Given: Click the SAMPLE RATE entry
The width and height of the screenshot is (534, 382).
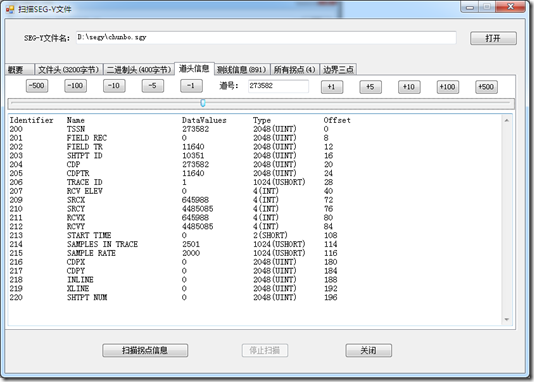Looking at the screenshot, I should (91, 253).
